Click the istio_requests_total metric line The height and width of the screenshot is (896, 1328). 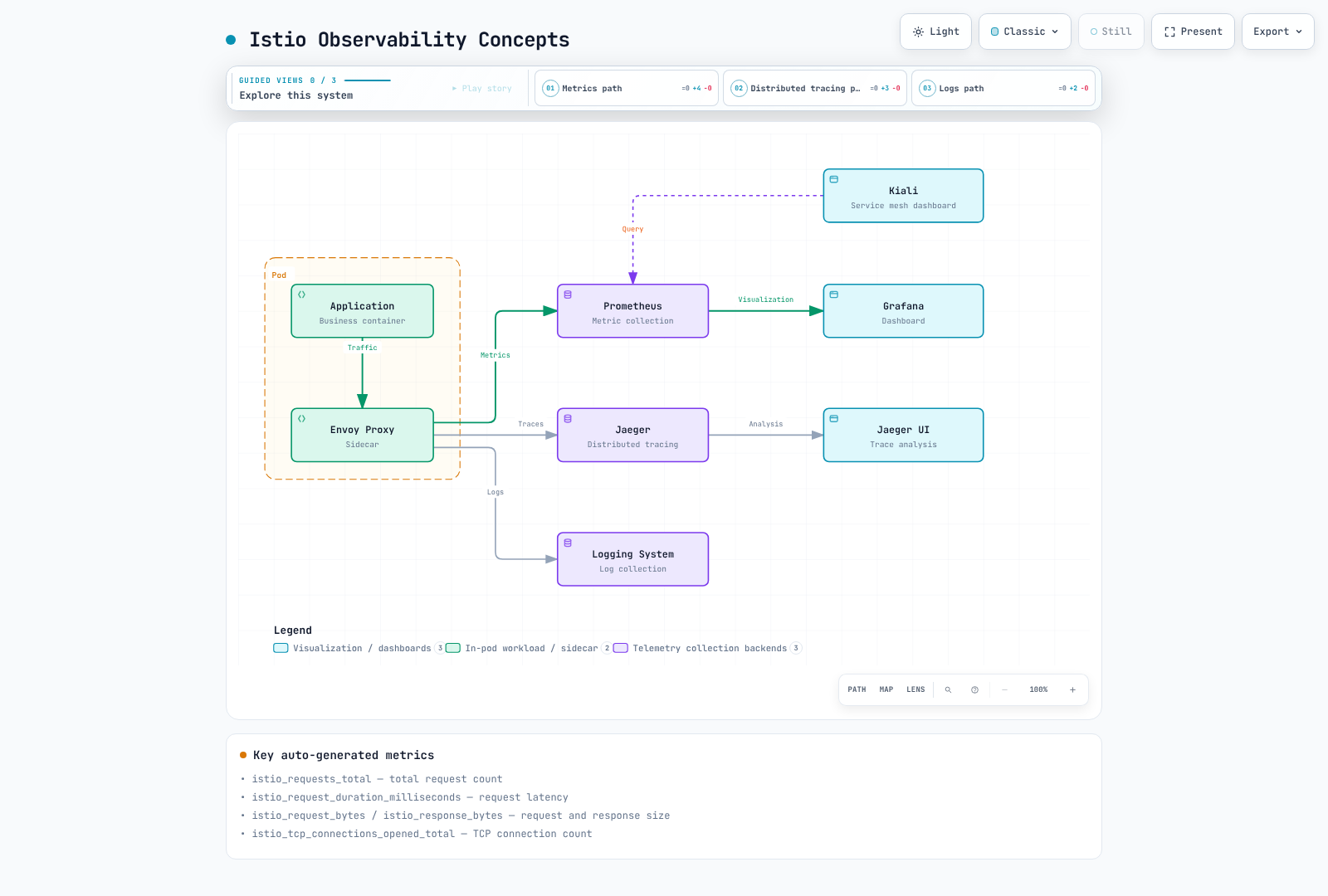pyautogui.click(x=377, y=779)
